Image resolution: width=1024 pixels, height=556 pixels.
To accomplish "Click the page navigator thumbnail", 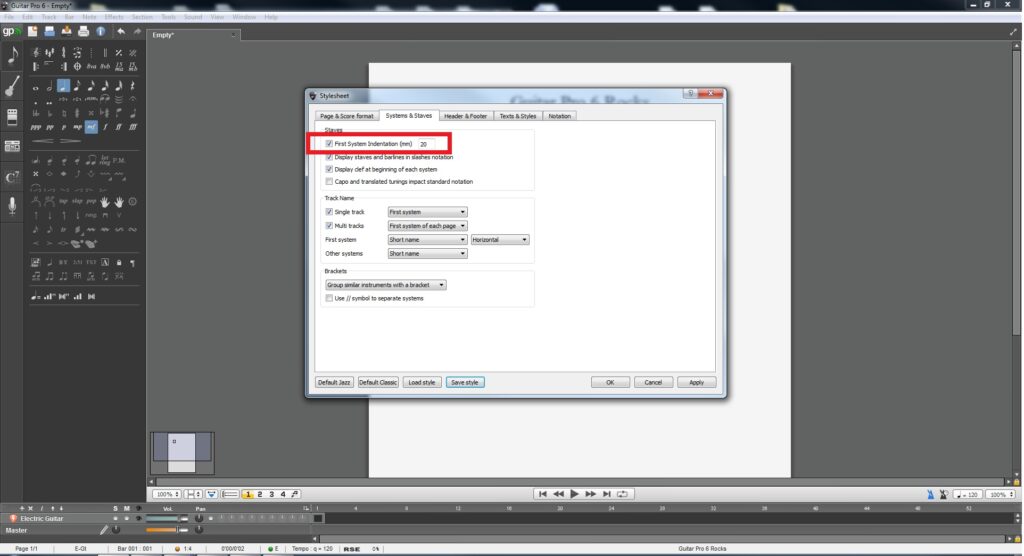I will pos(182,452).
